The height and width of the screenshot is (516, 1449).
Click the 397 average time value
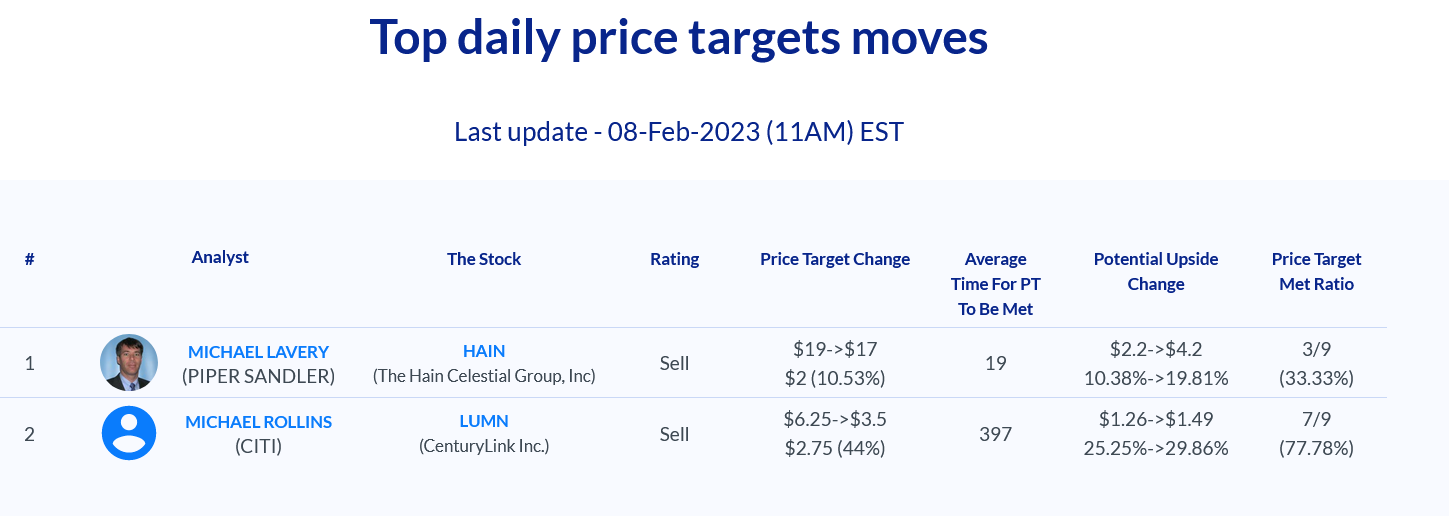point(995,434)
